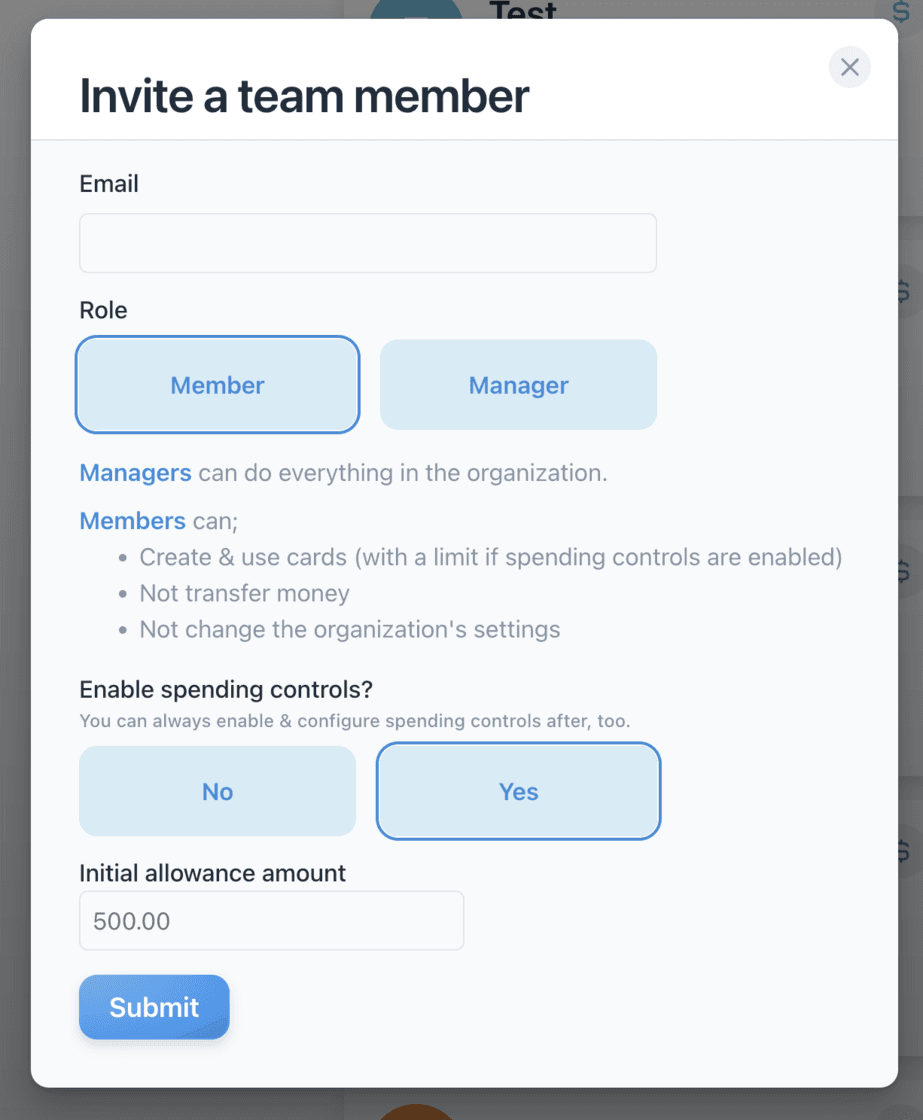The width and height of the screenshot is (923, 1120).
Task: Click the Role section label
Action: pos(103,310)
